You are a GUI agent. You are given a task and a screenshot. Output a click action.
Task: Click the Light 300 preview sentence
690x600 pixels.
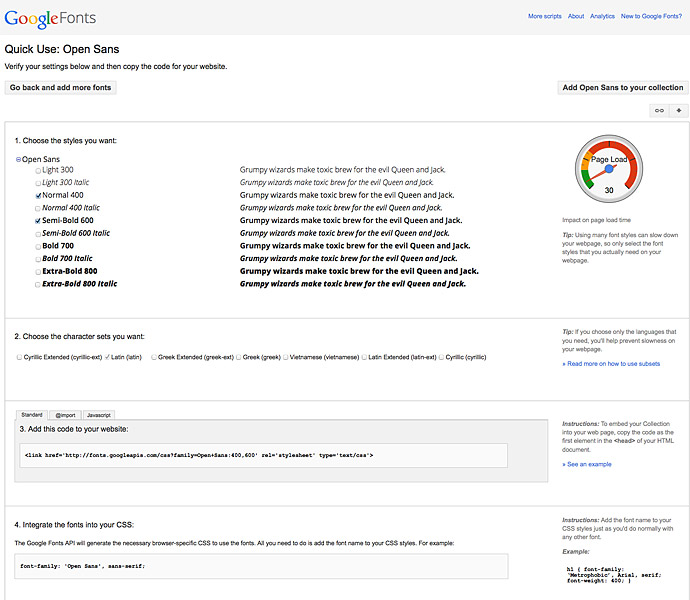(343, 170)
